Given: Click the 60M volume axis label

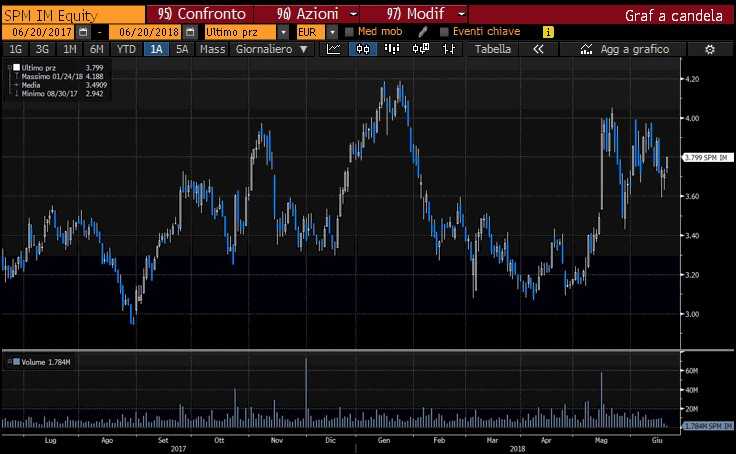Looking at the screenshot, I should 692,370.
